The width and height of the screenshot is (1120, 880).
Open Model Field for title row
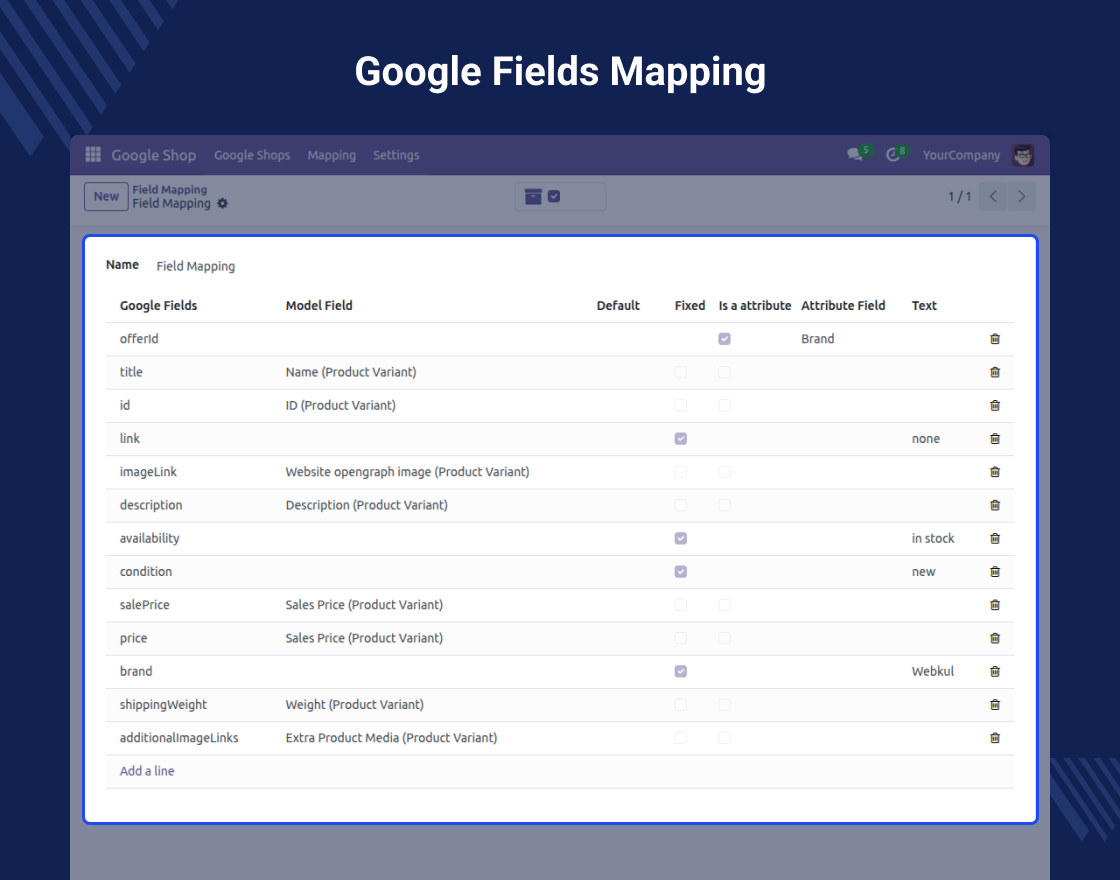[x=351, y=372]
